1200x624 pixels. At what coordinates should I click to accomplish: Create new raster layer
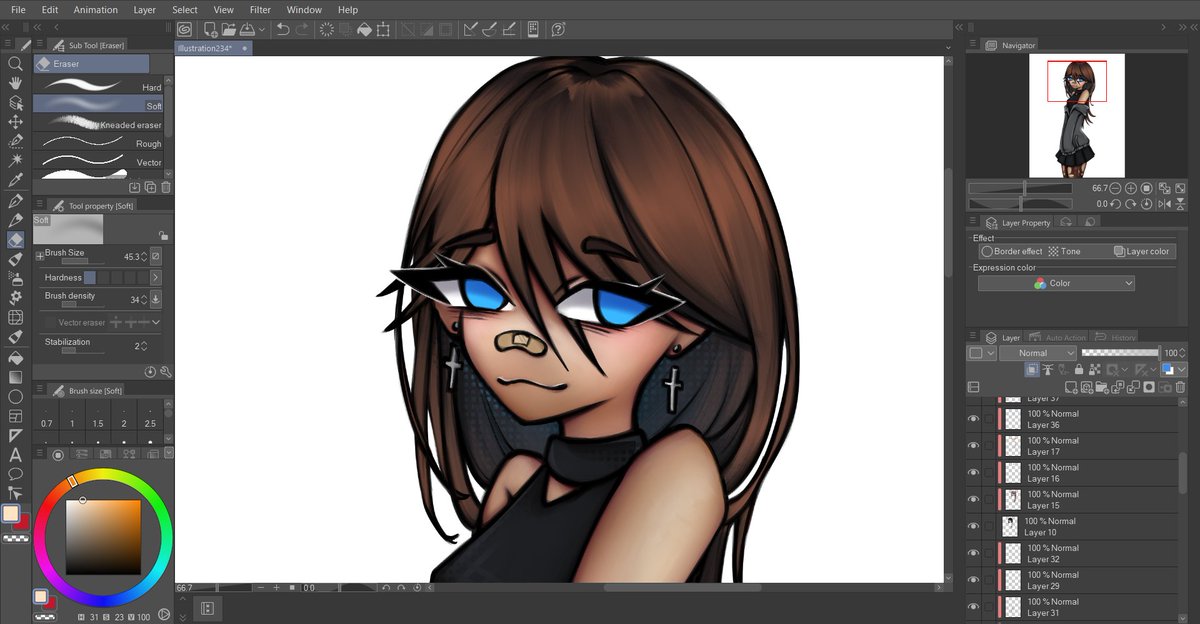(x=1071, y=387)
